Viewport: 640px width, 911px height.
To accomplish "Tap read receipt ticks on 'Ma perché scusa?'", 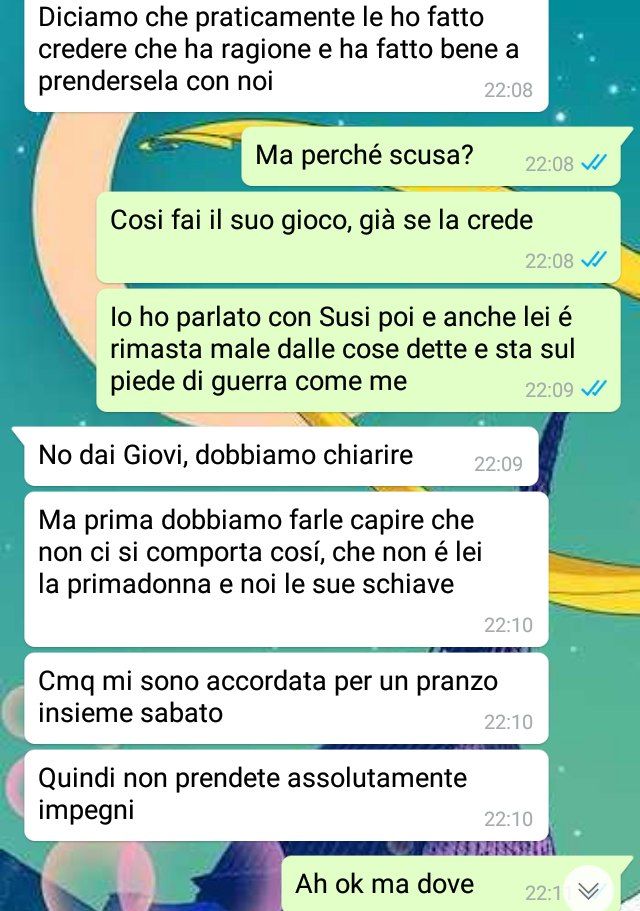I will (x=594, y=163).
